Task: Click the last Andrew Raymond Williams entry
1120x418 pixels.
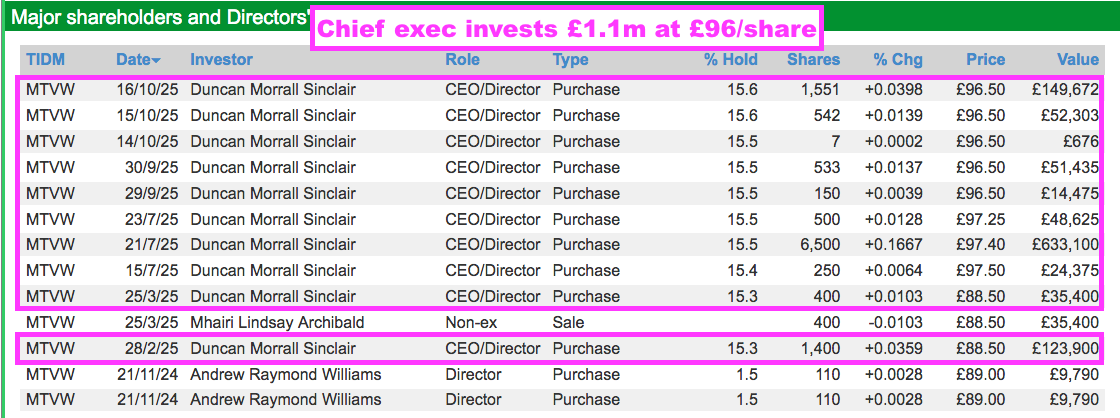Action: pyautogui.click(x=285, y=399)
